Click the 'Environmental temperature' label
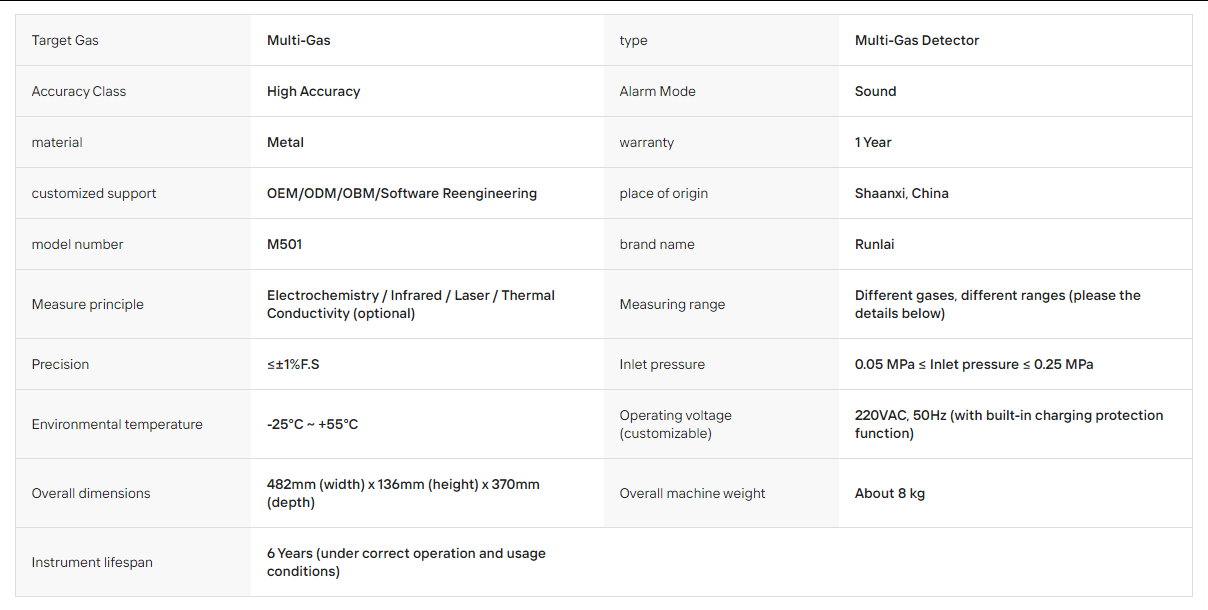Screen dimensions: 1208x610 [117, 424]
